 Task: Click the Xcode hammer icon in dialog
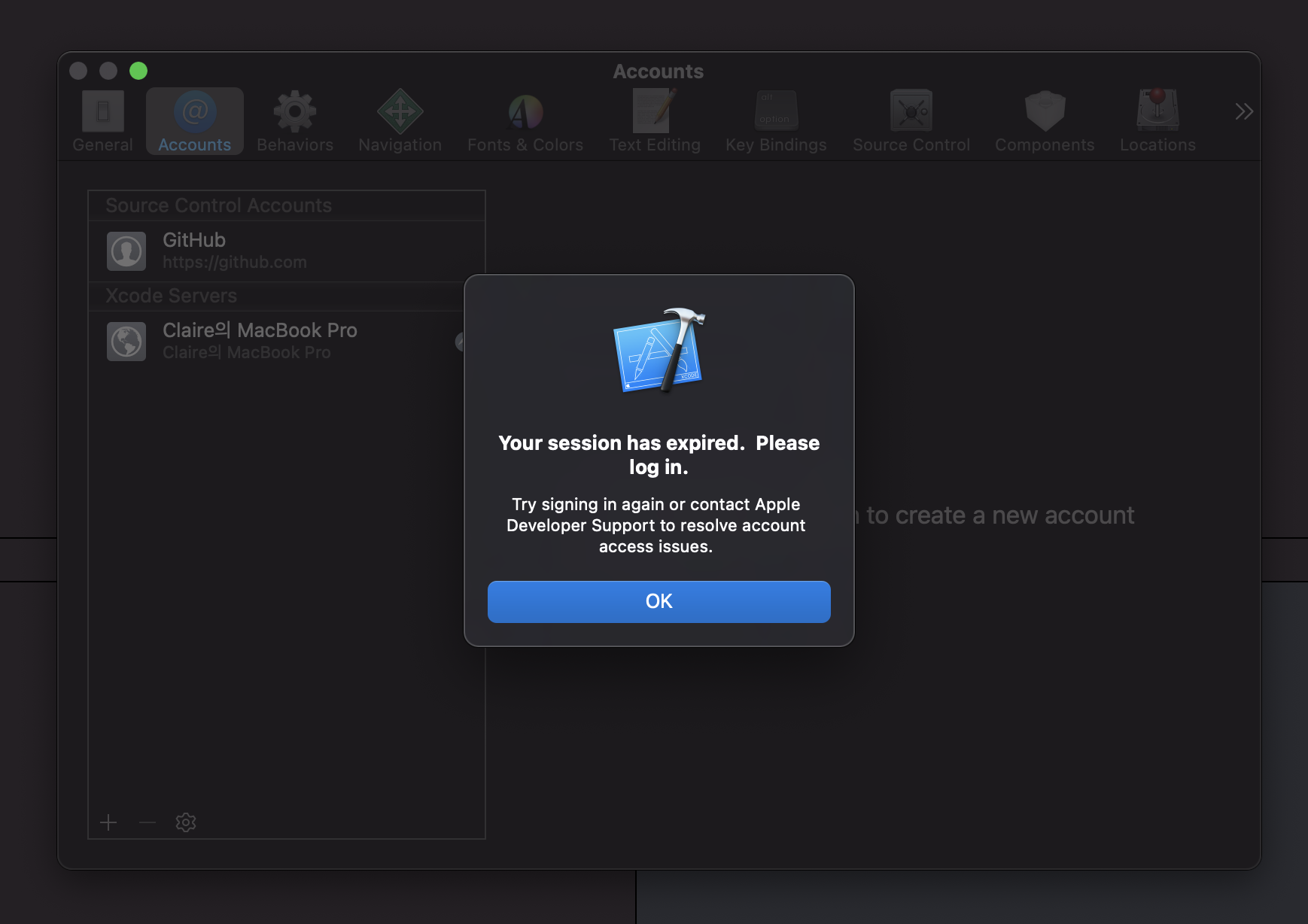pos(660,351)
